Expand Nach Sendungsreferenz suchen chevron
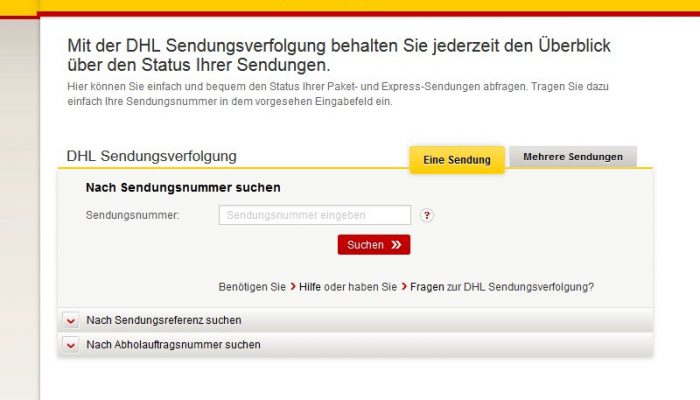 click(x=71, y=321)
